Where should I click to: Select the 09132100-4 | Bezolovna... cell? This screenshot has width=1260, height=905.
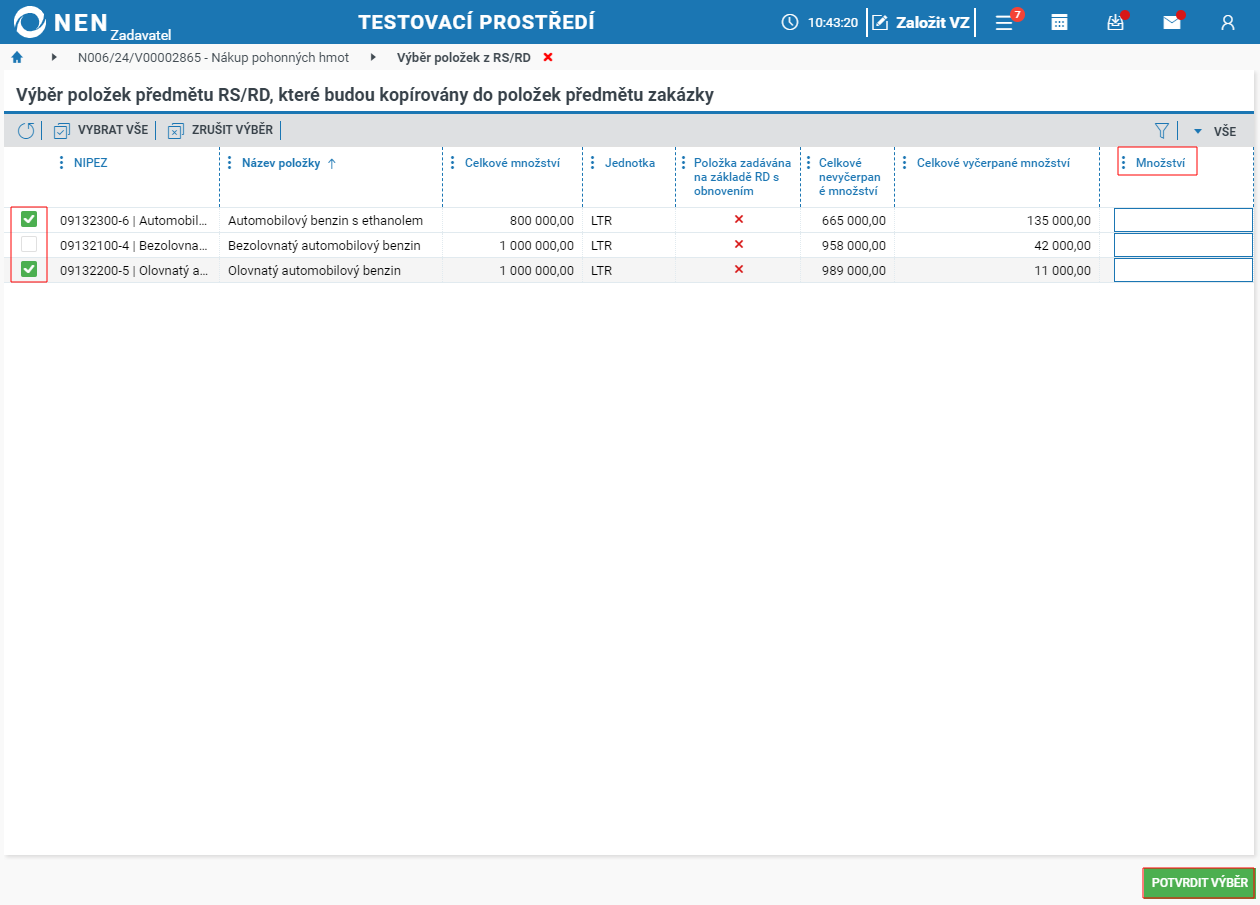point(135,245)
